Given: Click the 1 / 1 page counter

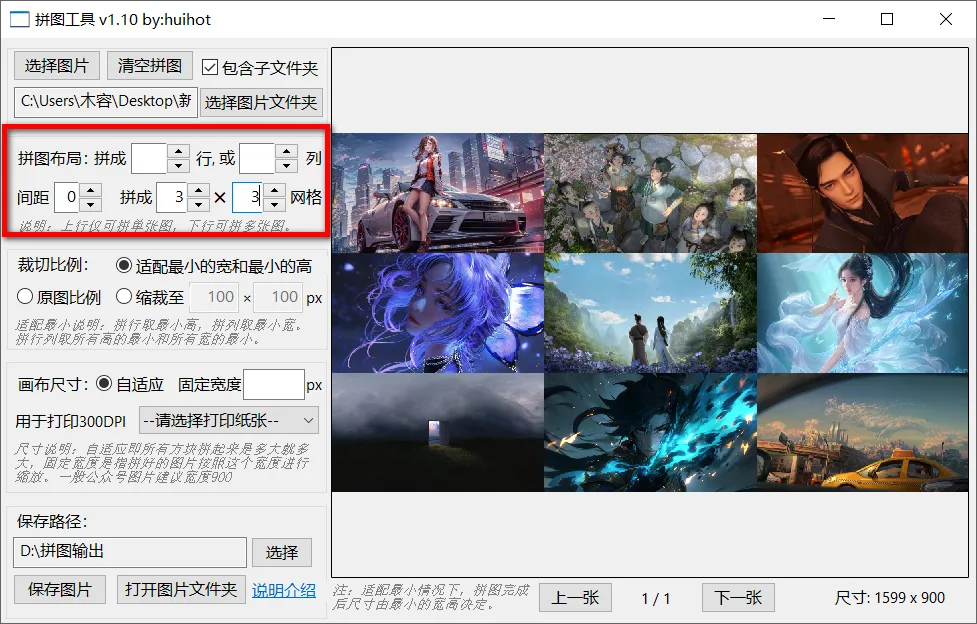Looking at the screenshot, I should [656, 599].
